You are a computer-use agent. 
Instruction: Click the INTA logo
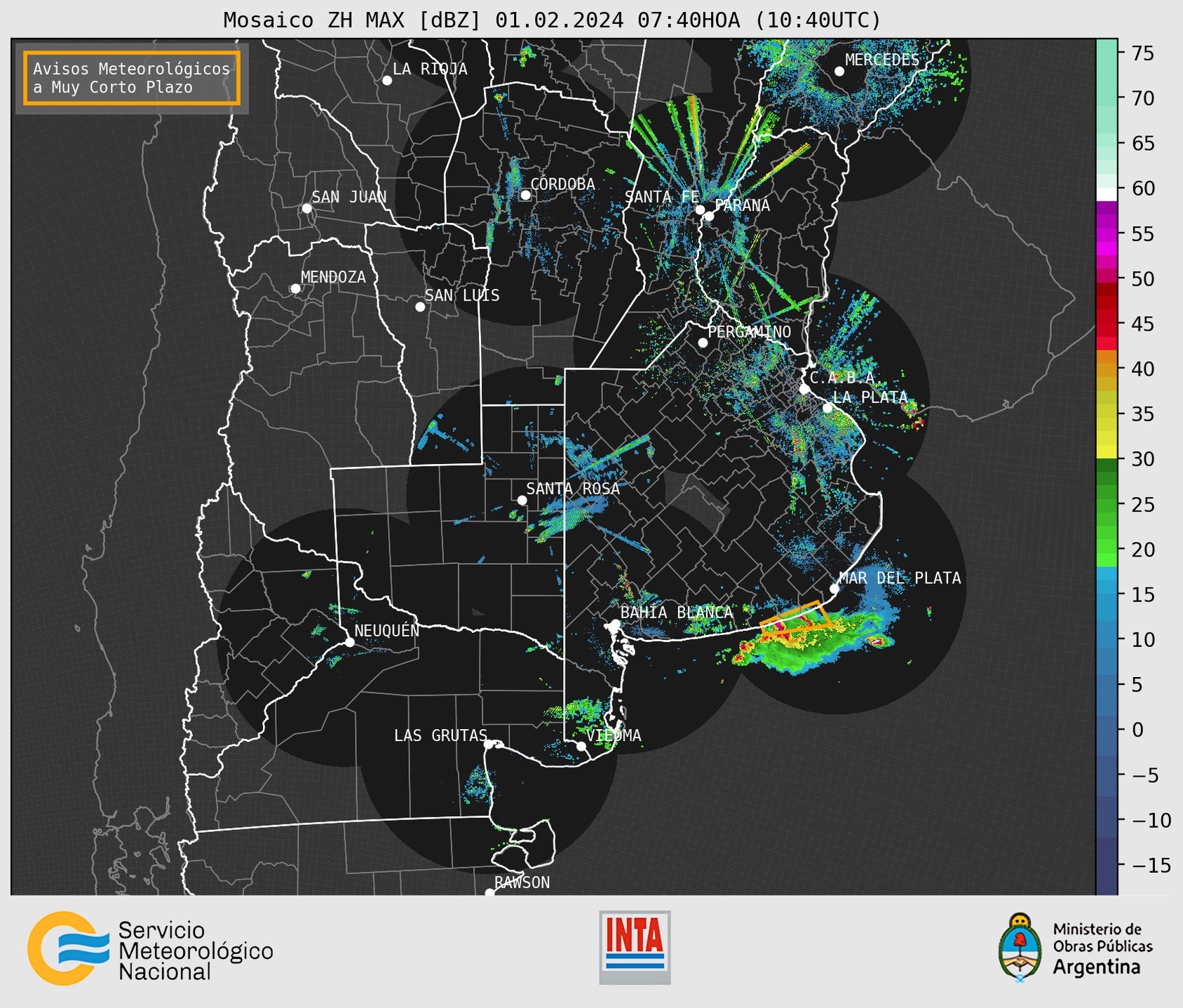click(635, 947)
